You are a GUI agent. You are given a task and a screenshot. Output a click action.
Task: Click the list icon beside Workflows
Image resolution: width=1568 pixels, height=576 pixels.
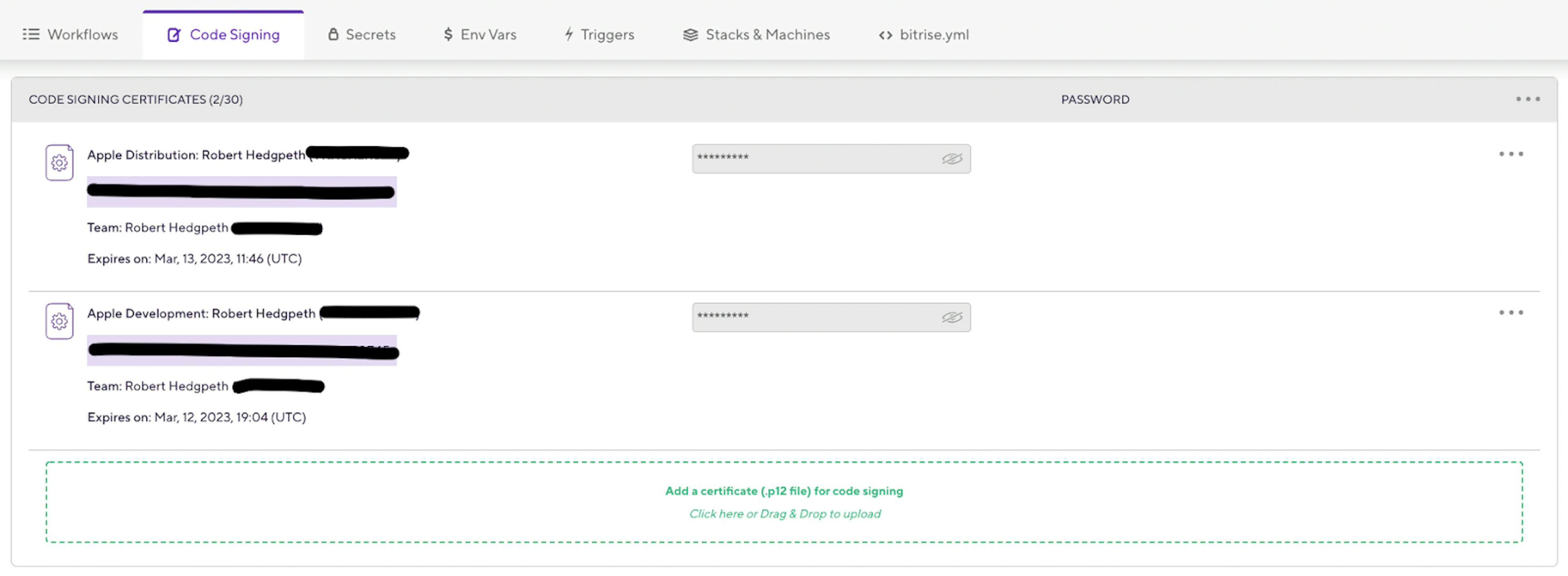pos(31,35)
